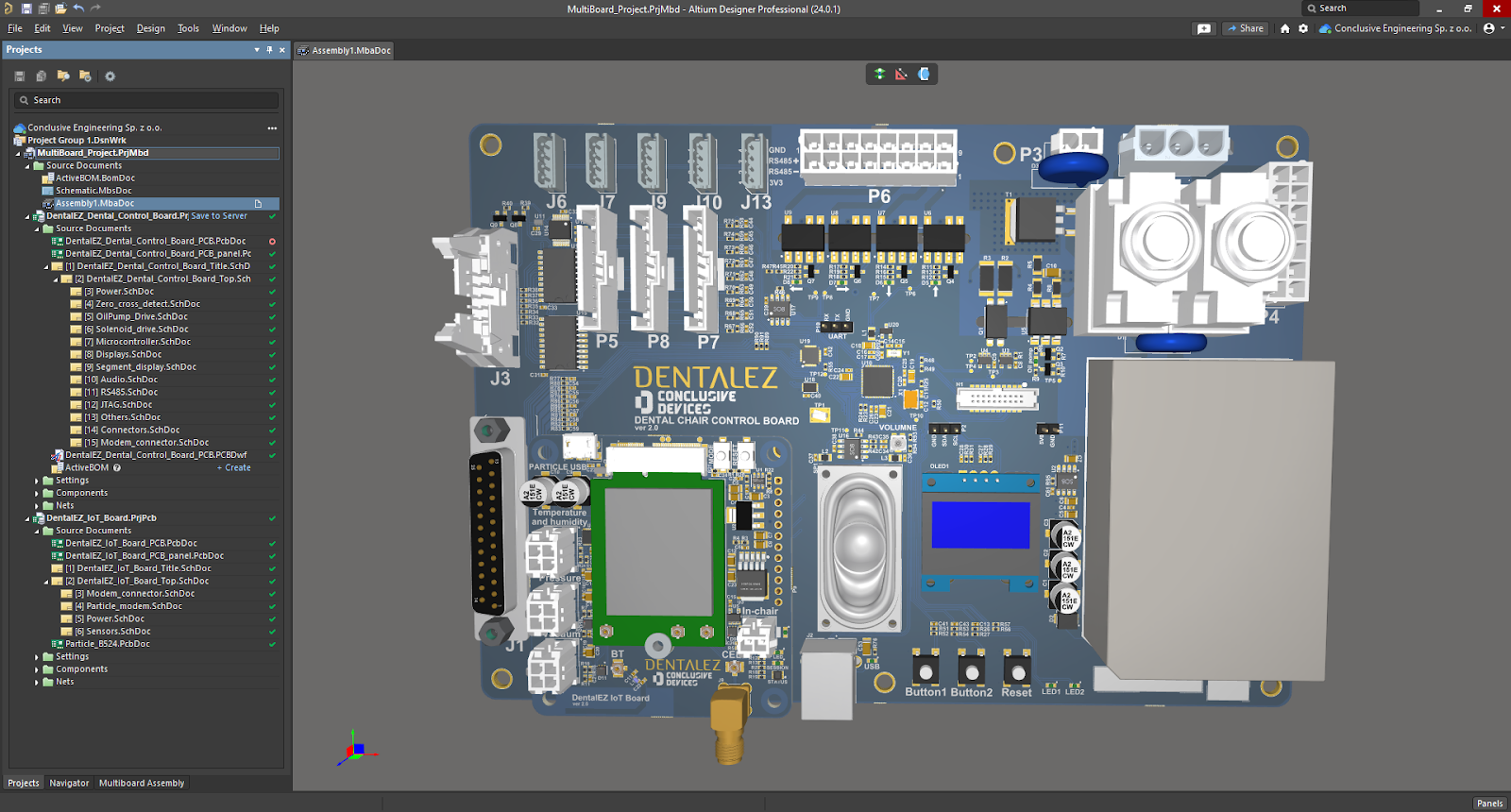Click the cloud workspace icon beside Conclusive Engineering
1511x812 pixels.
1325,28
